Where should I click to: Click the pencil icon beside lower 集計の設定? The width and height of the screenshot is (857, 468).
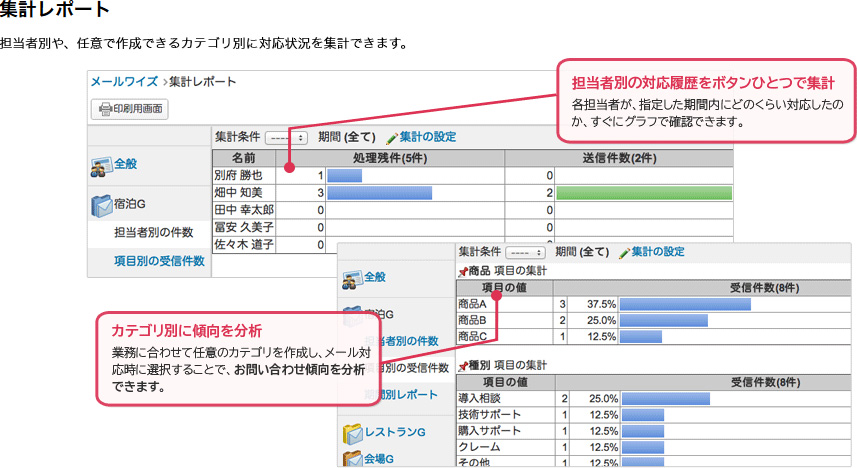pos(625,253)
